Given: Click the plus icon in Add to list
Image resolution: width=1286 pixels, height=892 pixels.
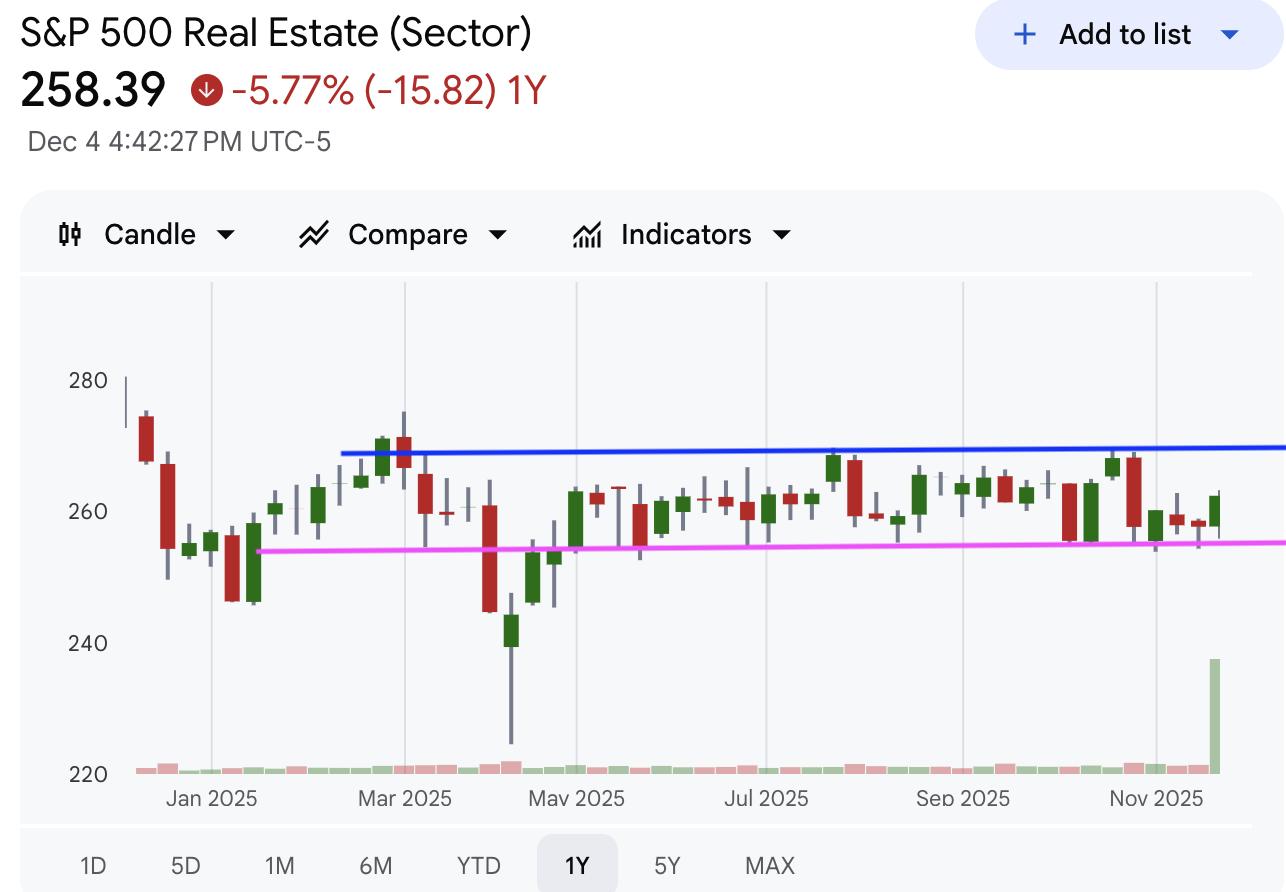Looking at the screenshot, I should pyautogui.click(x=1025, y=35).
